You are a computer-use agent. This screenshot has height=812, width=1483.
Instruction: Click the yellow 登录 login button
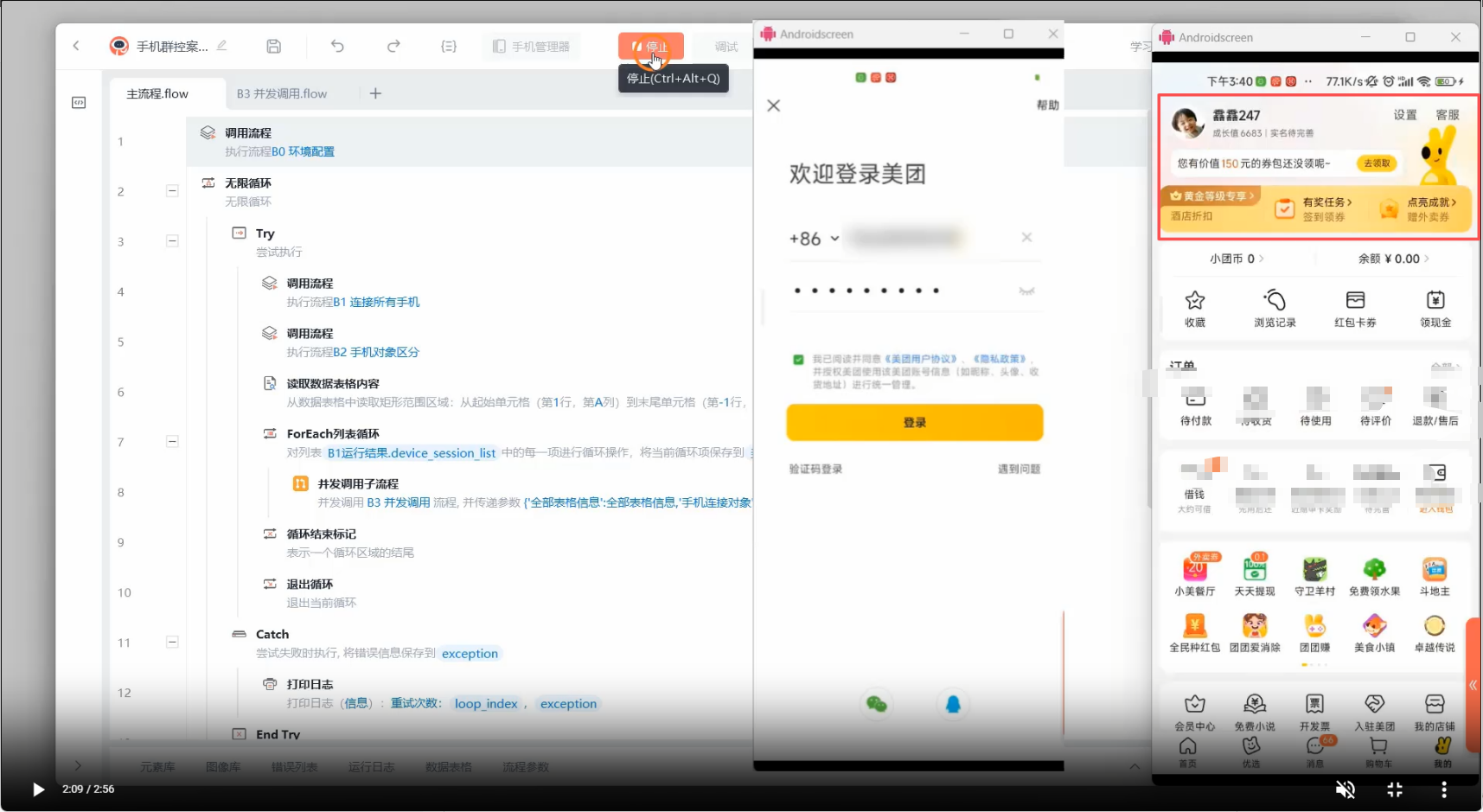point(915,422)
